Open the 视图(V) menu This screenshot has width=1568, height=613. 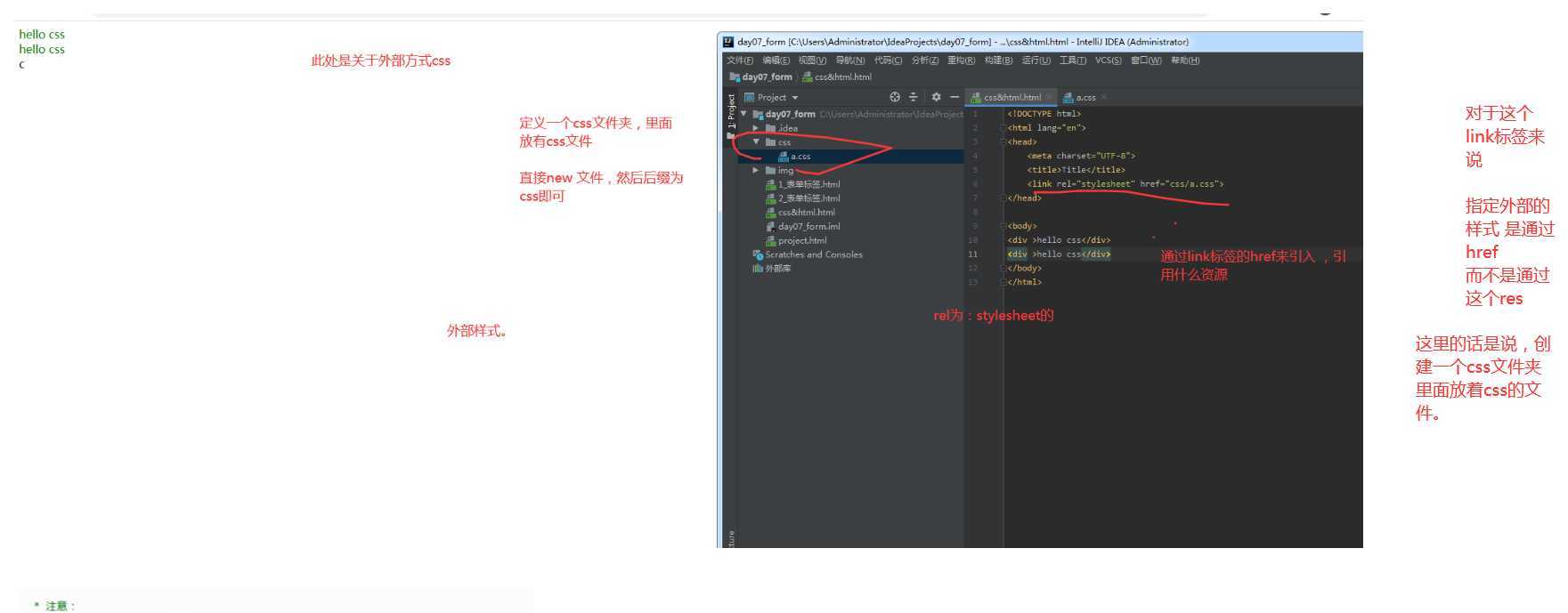[x=812, y=60]
